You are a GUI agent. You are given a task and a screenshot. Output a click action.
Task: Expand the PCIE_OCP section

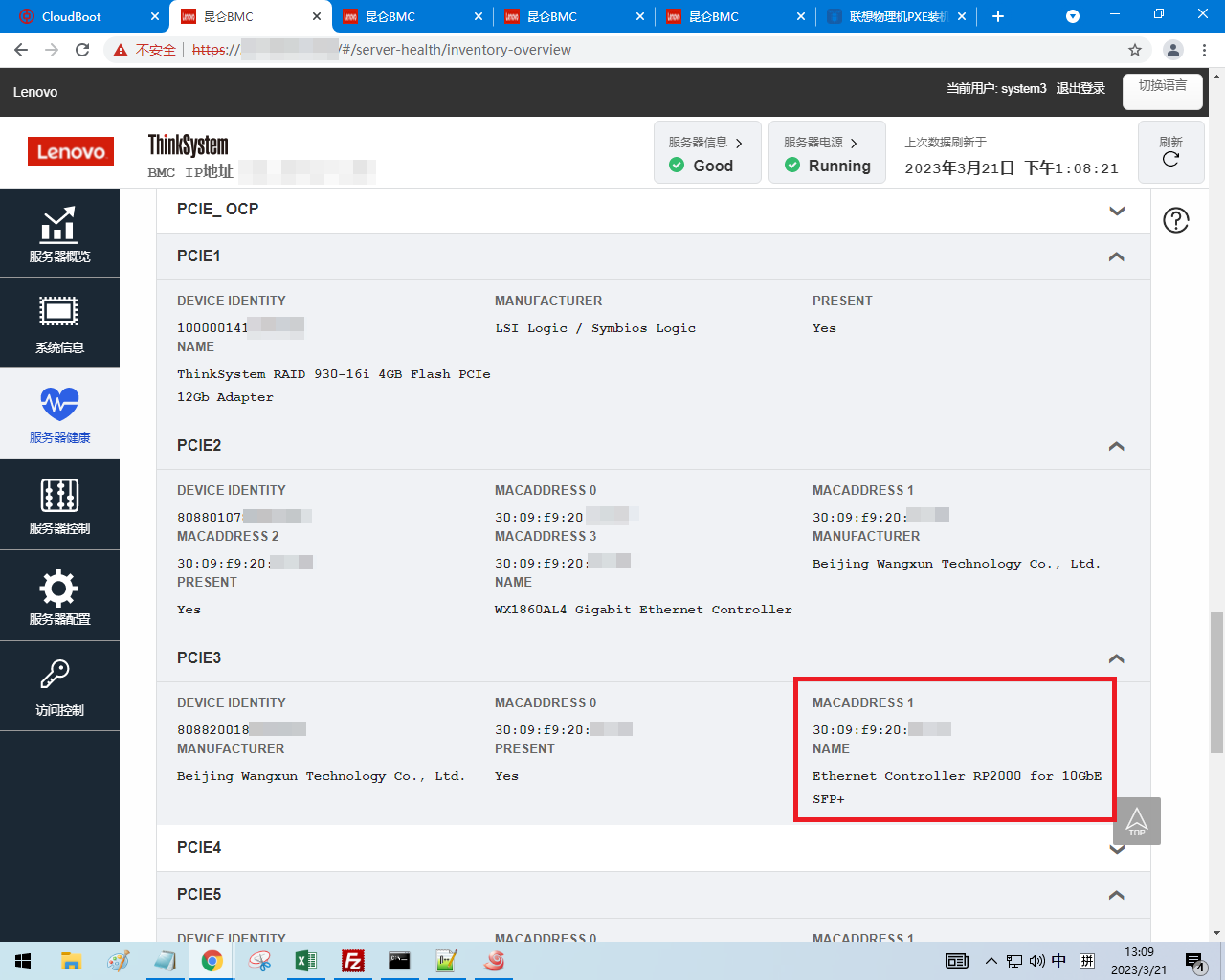pos(1116,211)
